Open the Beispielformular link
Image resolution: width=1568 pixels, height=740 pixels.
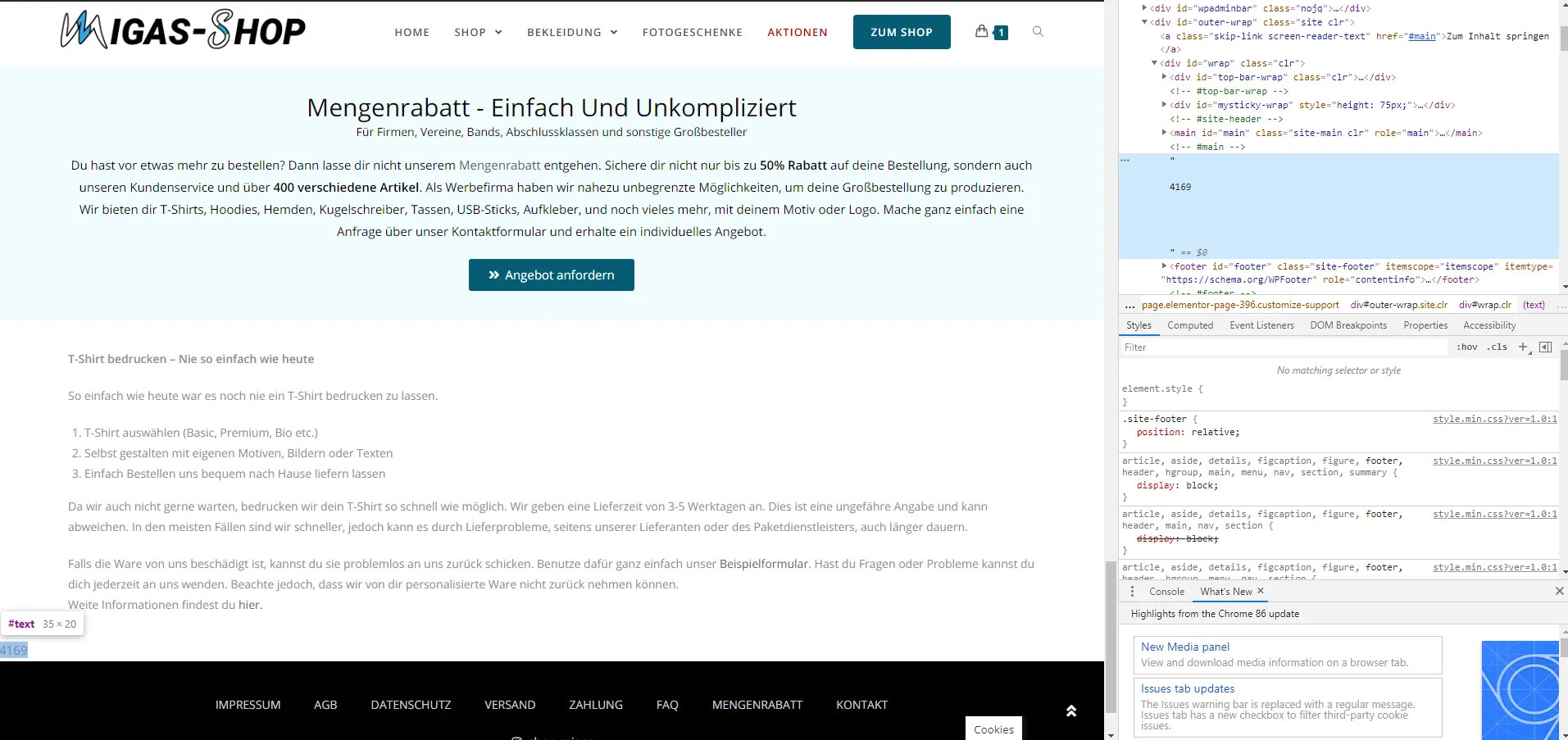(764, 564)
